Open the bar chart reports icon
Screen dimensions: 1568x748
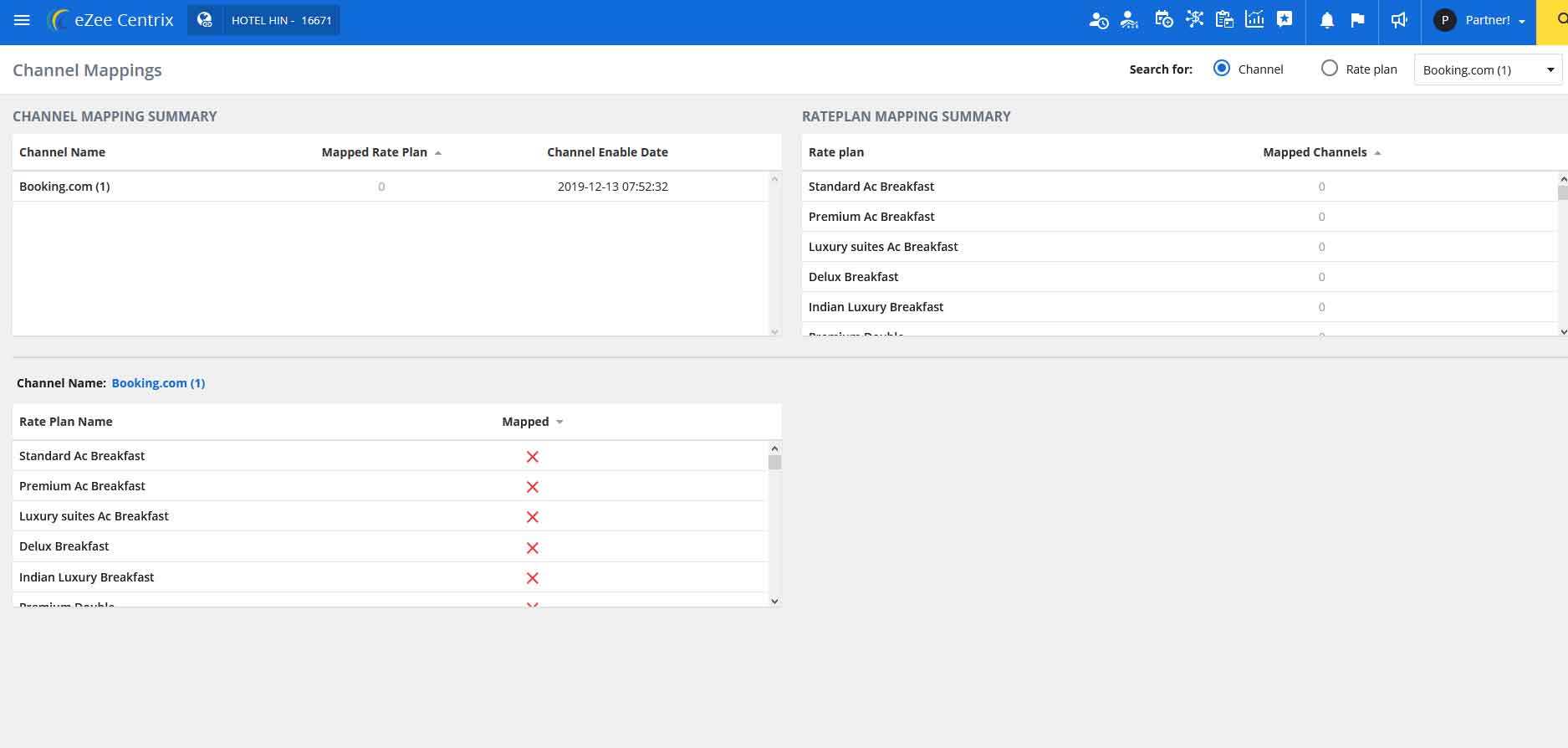(x=1254, y=19)
